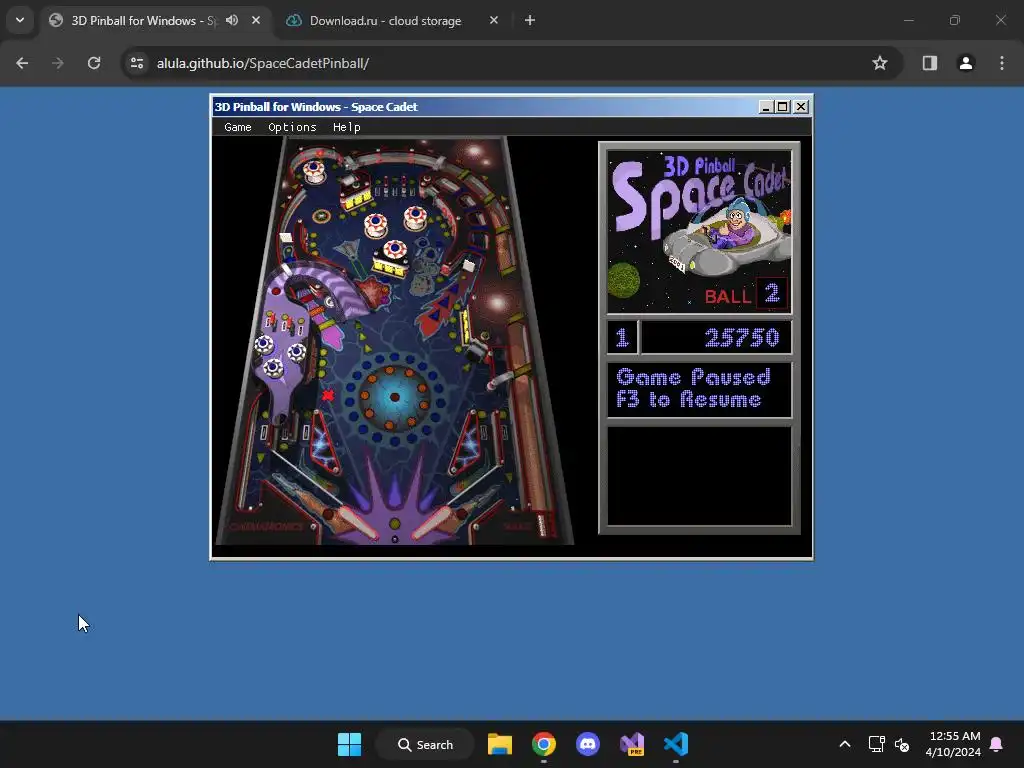The image size is (1024, 768).
Task: Reload the pinball page
Action: point(94,63)
